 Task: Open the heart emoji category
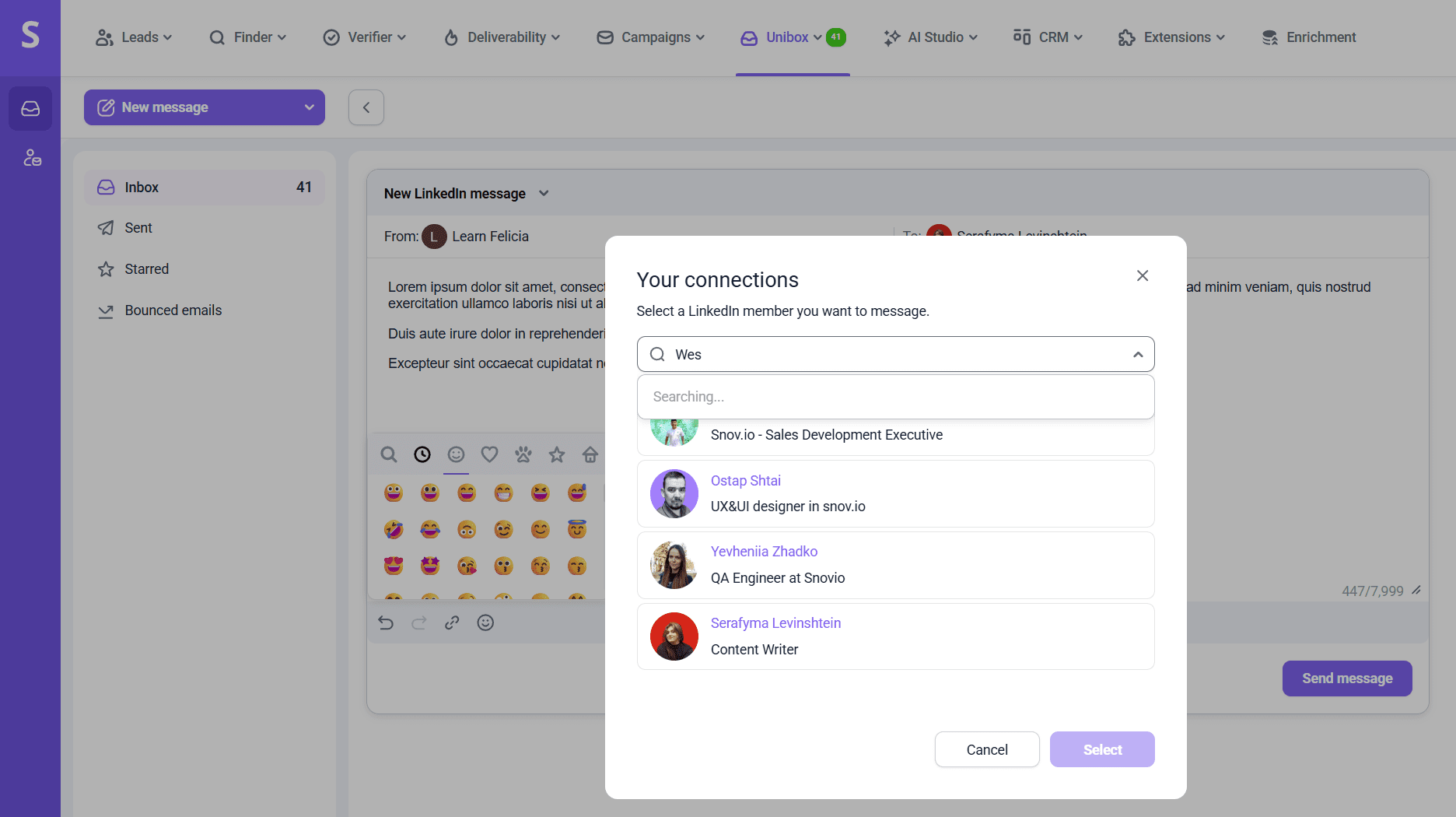point(489,454)
